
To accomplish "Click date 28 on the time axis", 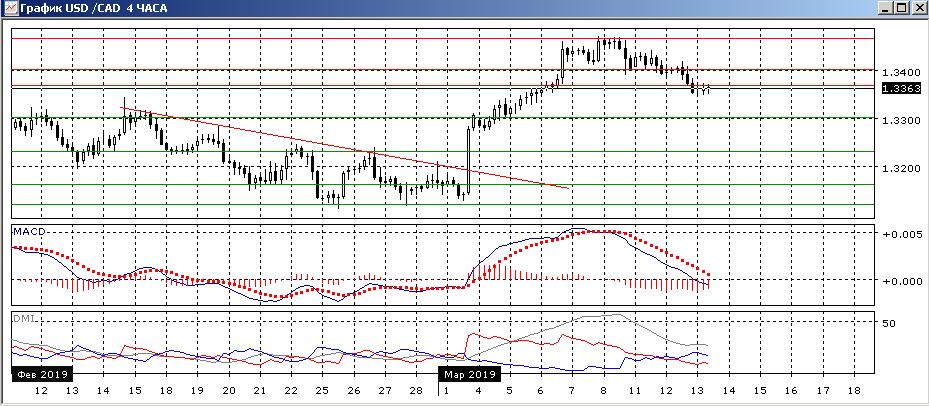I will 413,390.
